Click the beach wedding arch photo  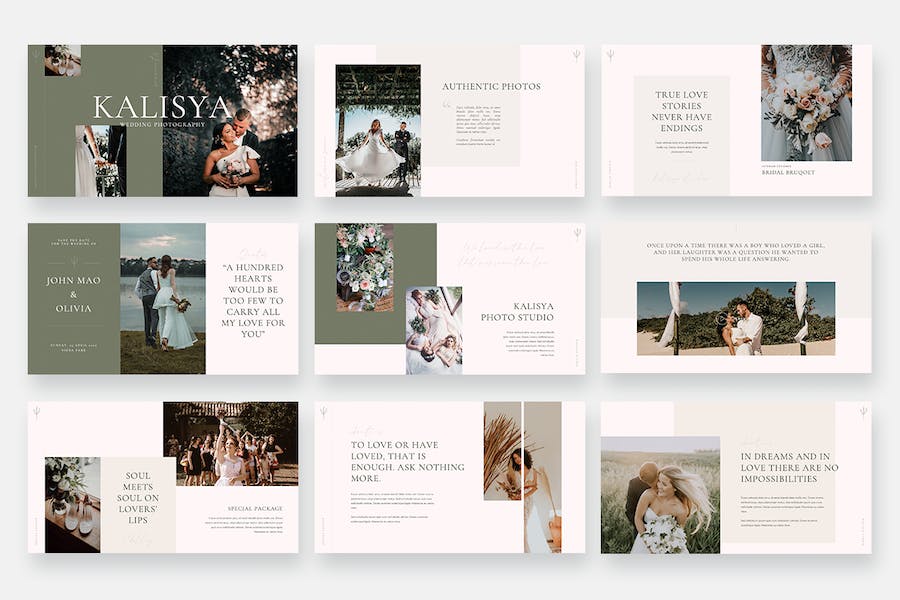point(735,318)
